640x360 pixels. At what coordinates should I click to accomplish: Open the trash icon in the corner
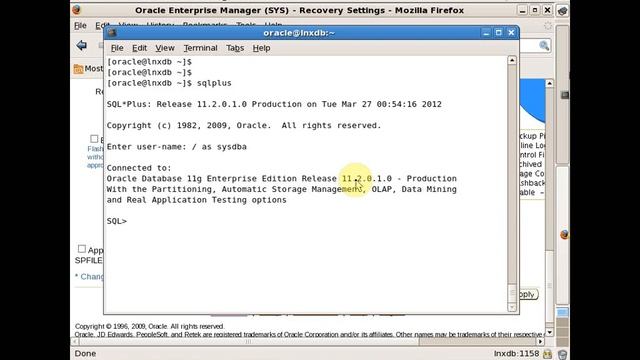point(562,354)
